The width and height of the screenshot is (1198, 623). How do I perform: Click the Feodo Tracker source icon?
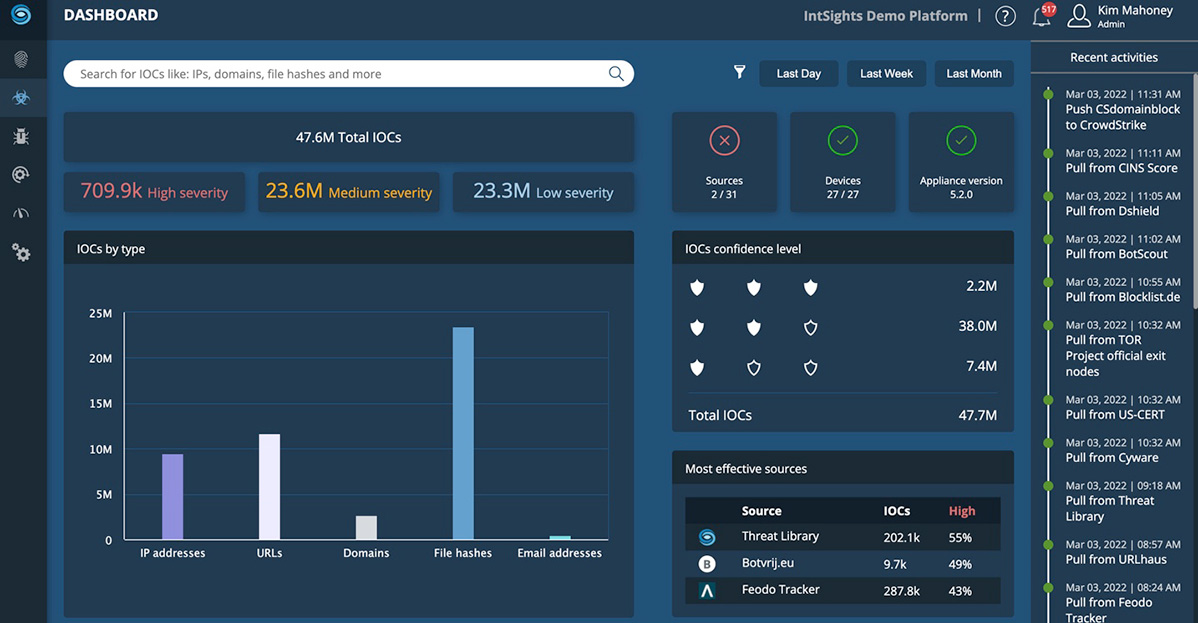[x=707, y=590]
